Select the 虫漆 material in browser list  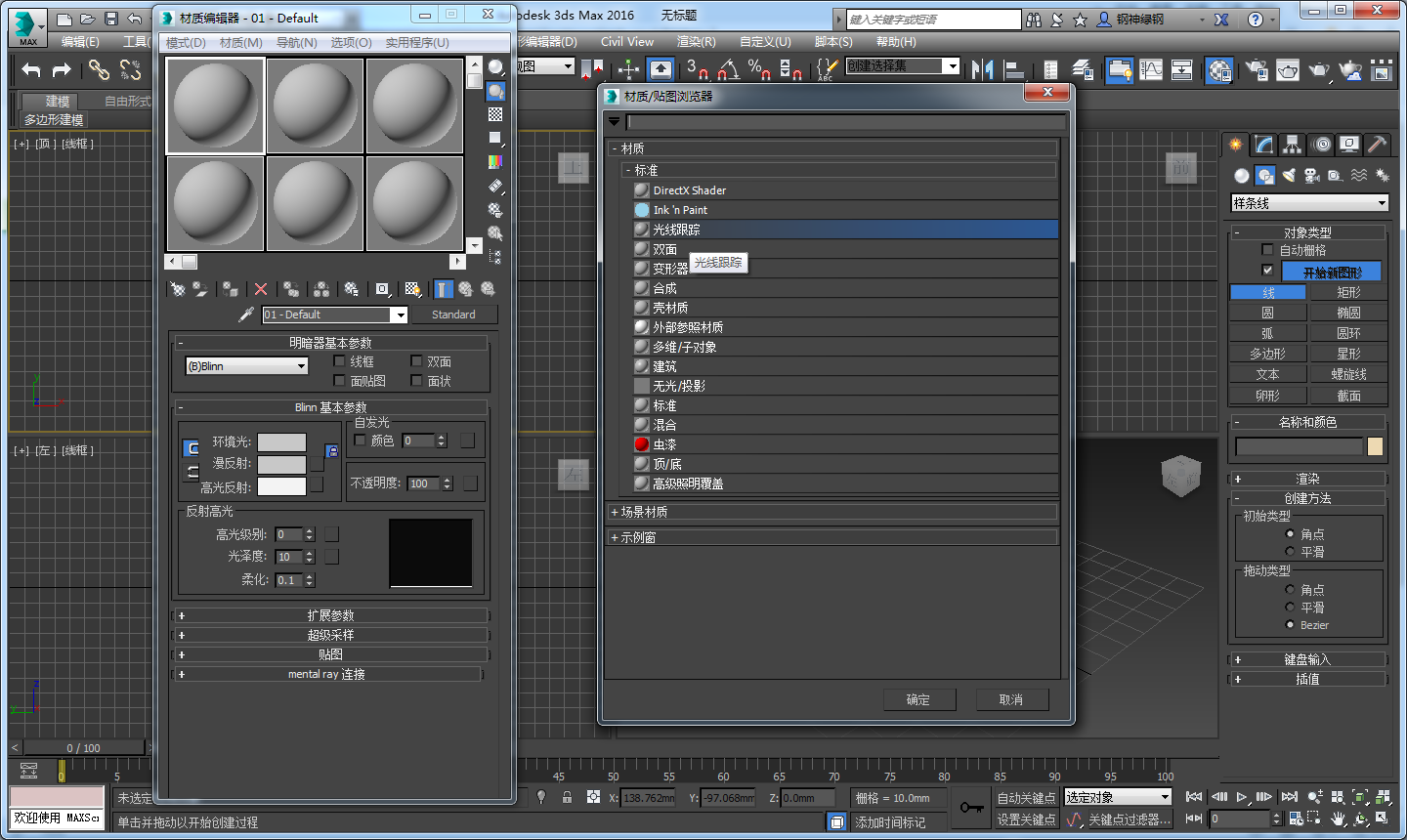pos(846,444)
